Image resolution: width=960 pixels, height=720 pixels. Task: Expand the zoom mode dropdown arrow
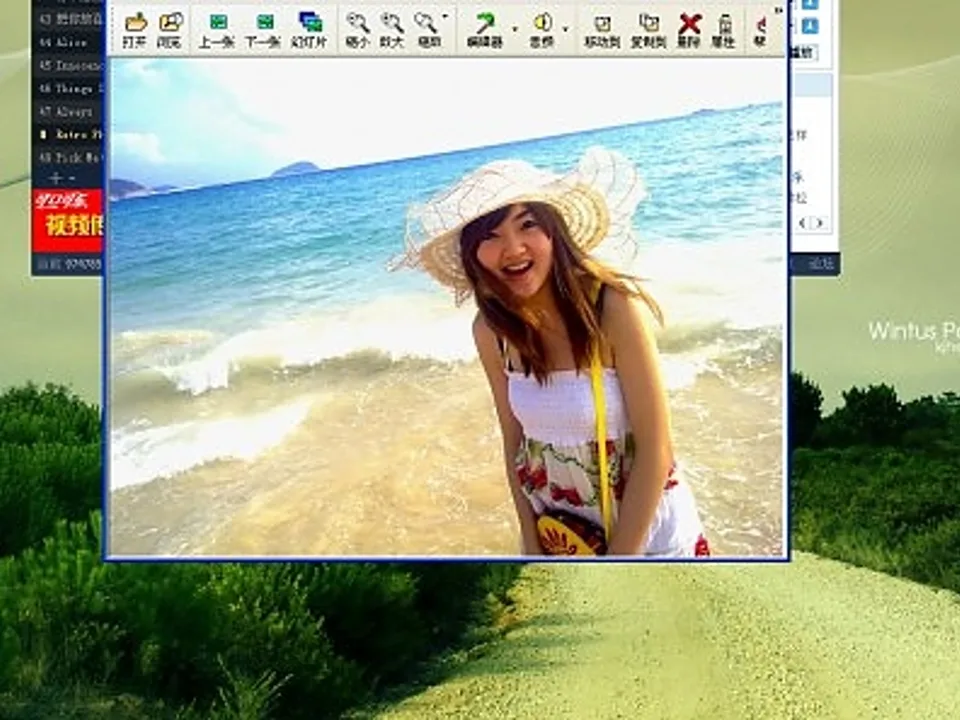click(446, 16)
